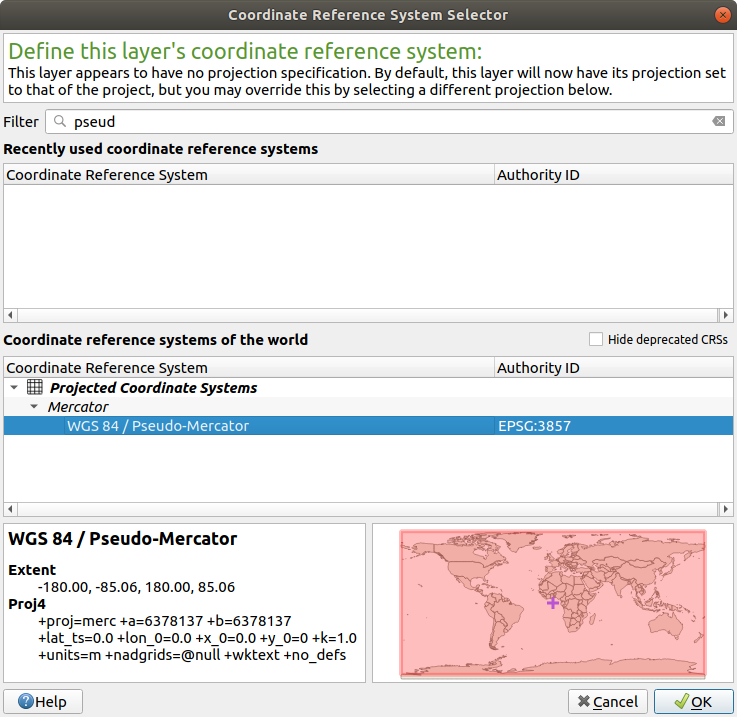Collapse the Projected Coordinate Systems group
The width and height of the screenshot is (737, 717).
coord(13,388)
